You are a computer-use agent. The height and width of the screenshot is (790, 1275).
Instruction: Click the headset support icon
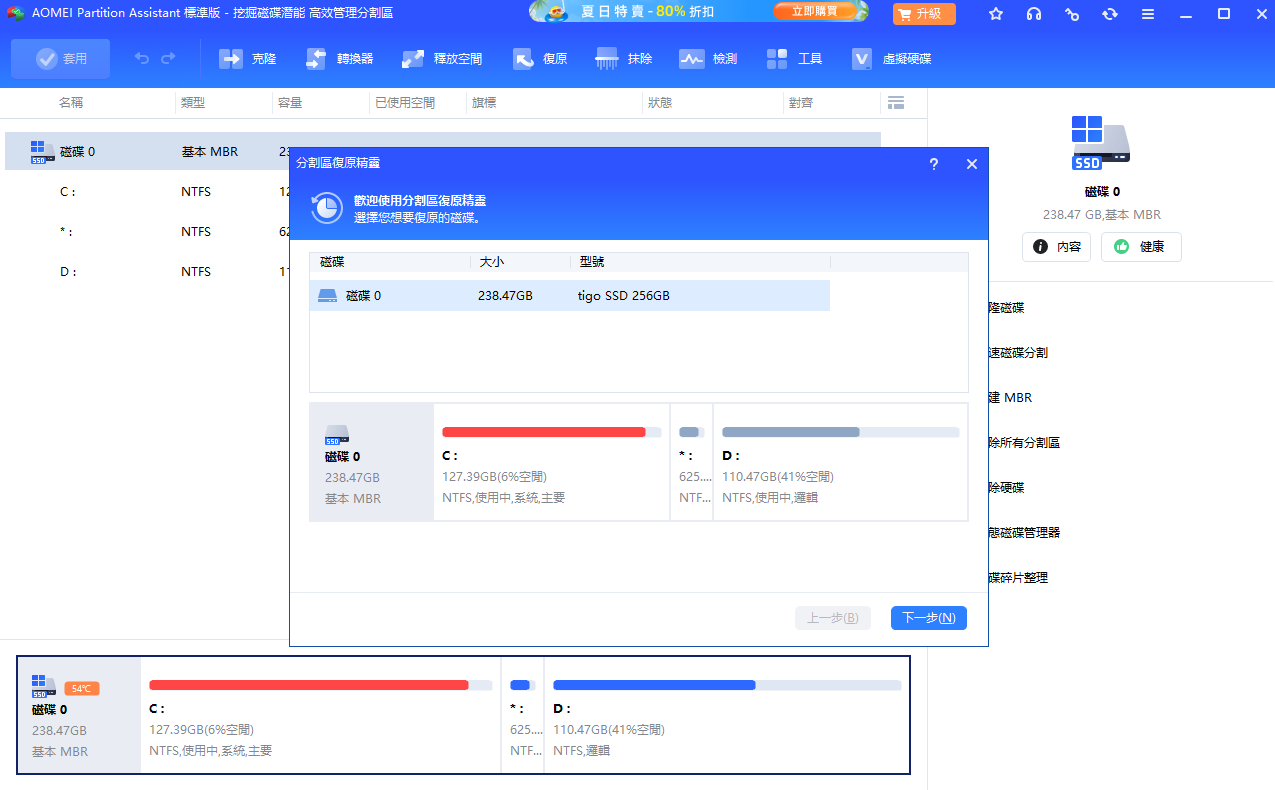[x=1034, y=14]
